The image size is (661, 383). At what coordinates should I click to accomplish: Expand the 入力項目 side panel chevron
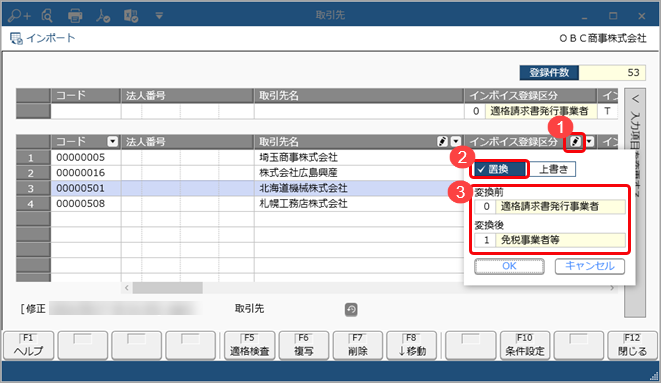pos(635,99)
